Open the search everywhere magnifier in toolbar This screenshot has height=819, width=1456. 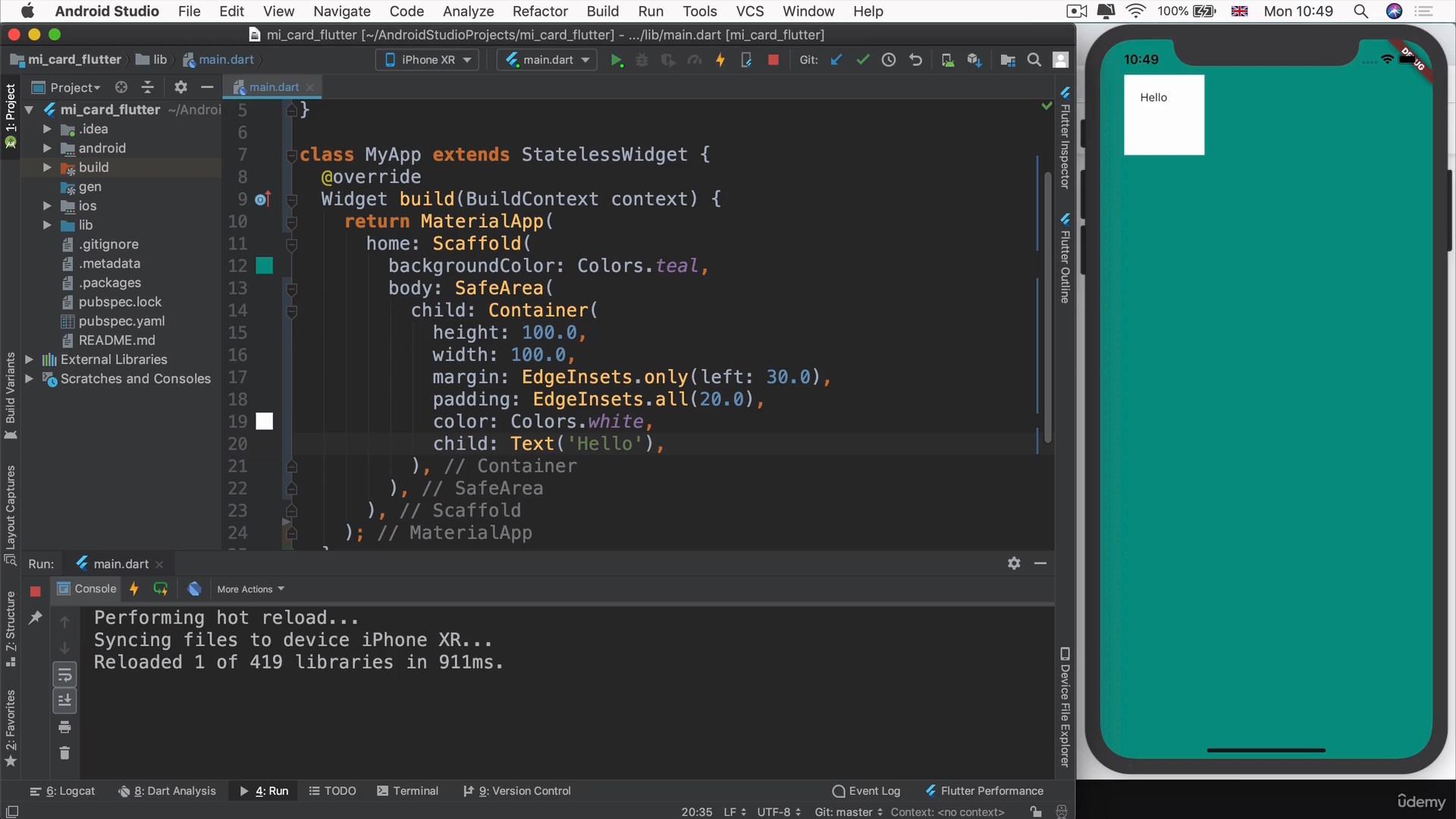[x=1034, y=60]
